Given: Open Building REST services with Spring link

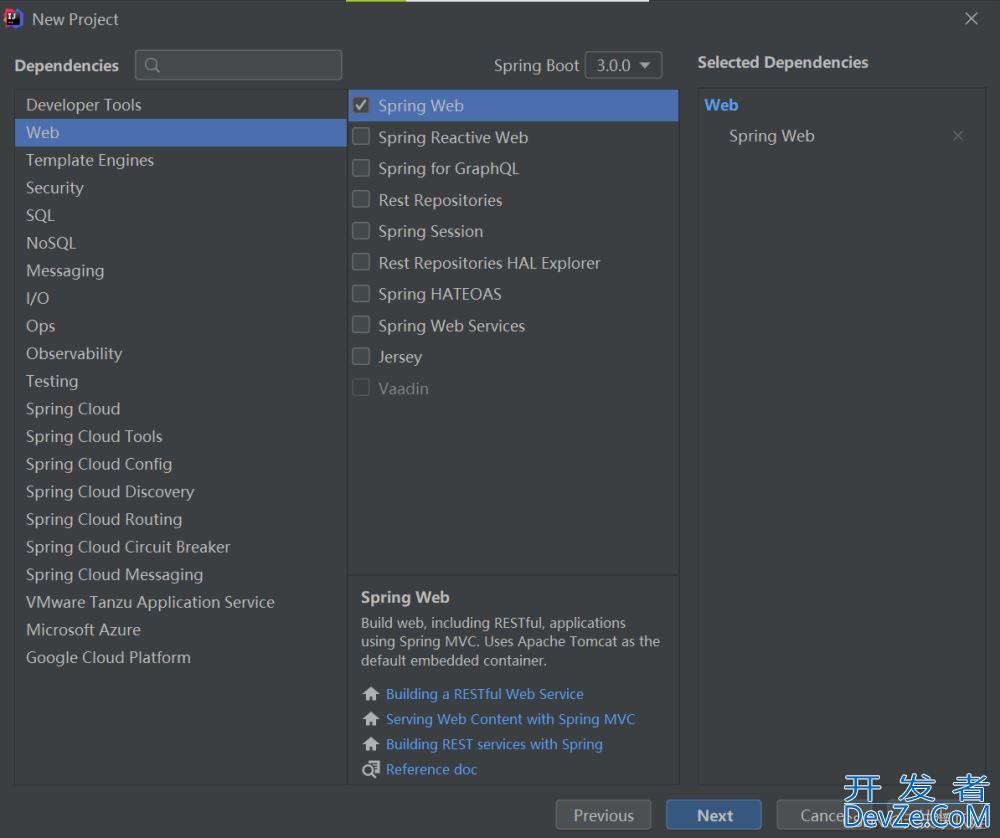Looking at the screenshot, I should click(494, 744).
